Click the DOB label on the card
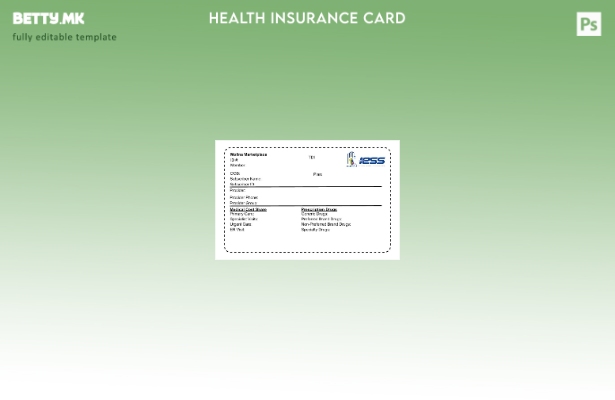Image resolution: width=615 pixels, height=400 pixels. coord(235,174)
